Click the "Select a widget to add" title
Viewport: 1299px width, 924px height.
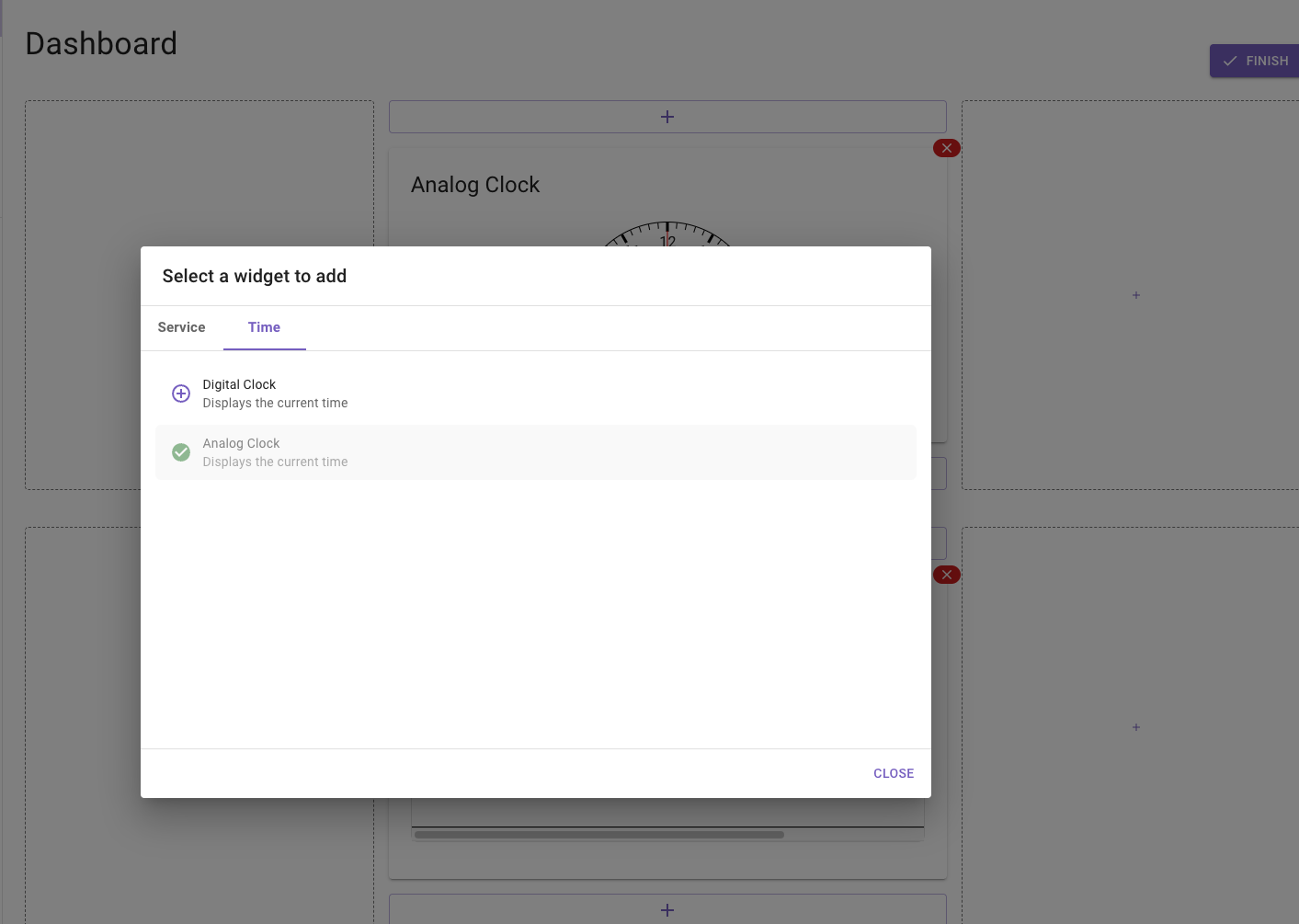click(x=255, y=276)
